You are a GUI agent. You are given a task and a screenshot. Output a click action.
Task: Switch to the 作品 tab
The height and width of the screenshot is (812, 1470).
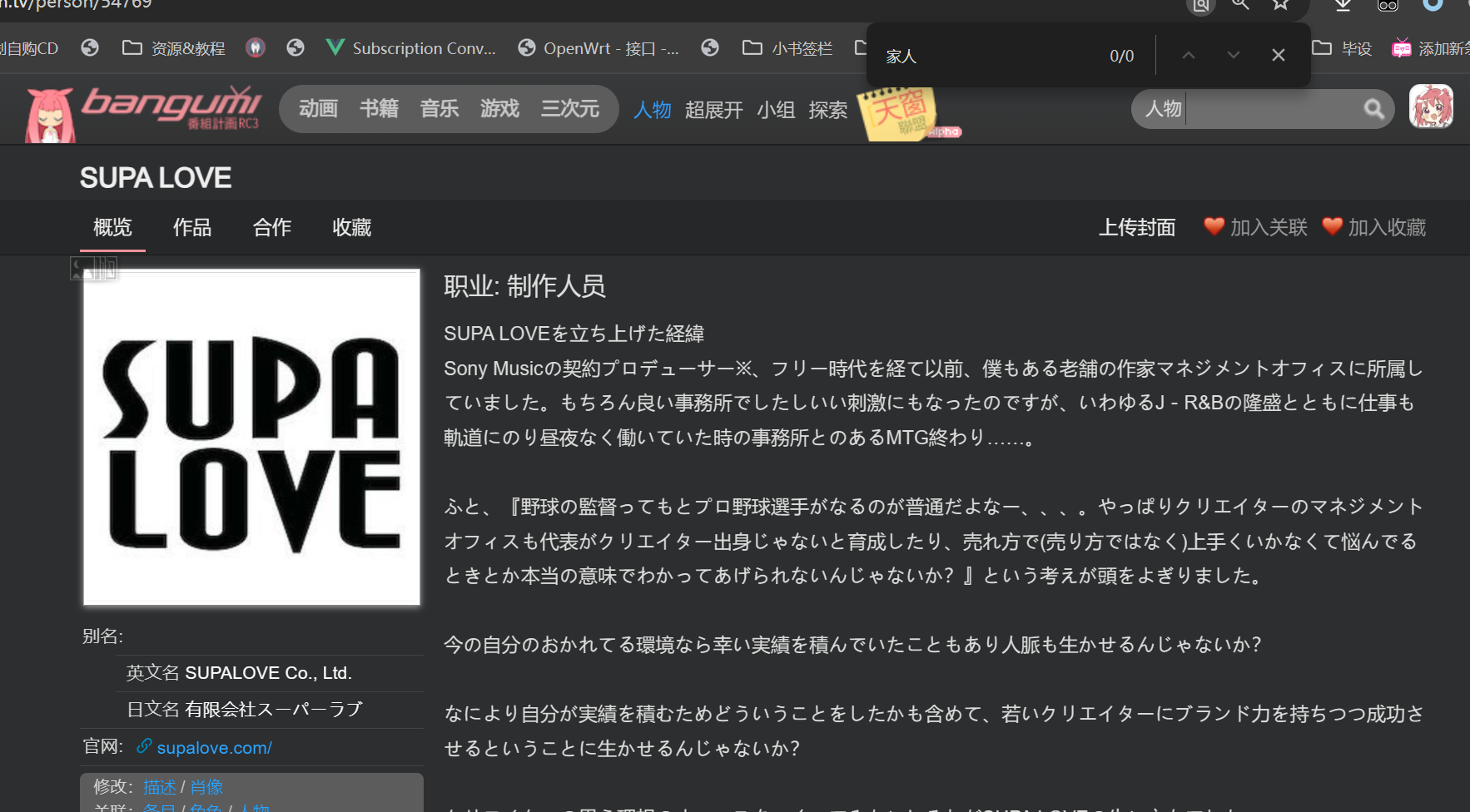pos(192,227)
